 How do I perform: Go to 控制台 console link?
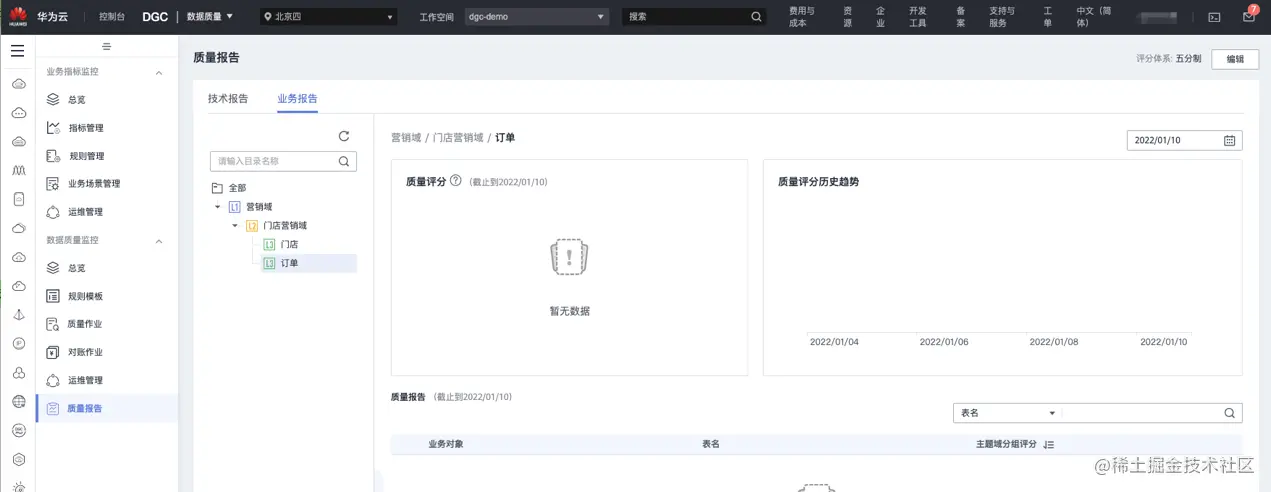[x=112, y=17]
